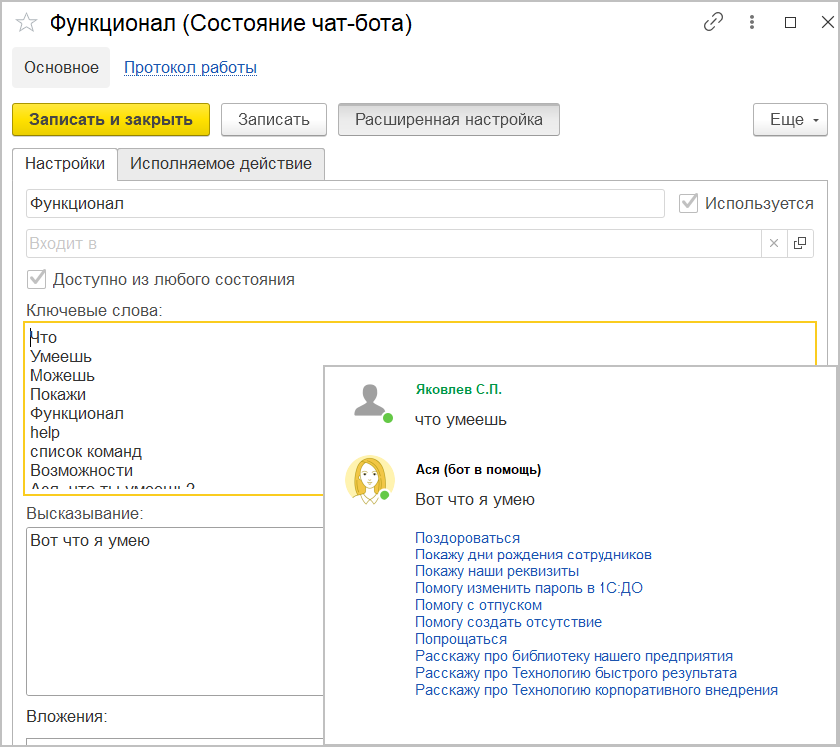Toggle the "Используется" checkbox
This screenshot has height=747, width=840.
point(688,203)
